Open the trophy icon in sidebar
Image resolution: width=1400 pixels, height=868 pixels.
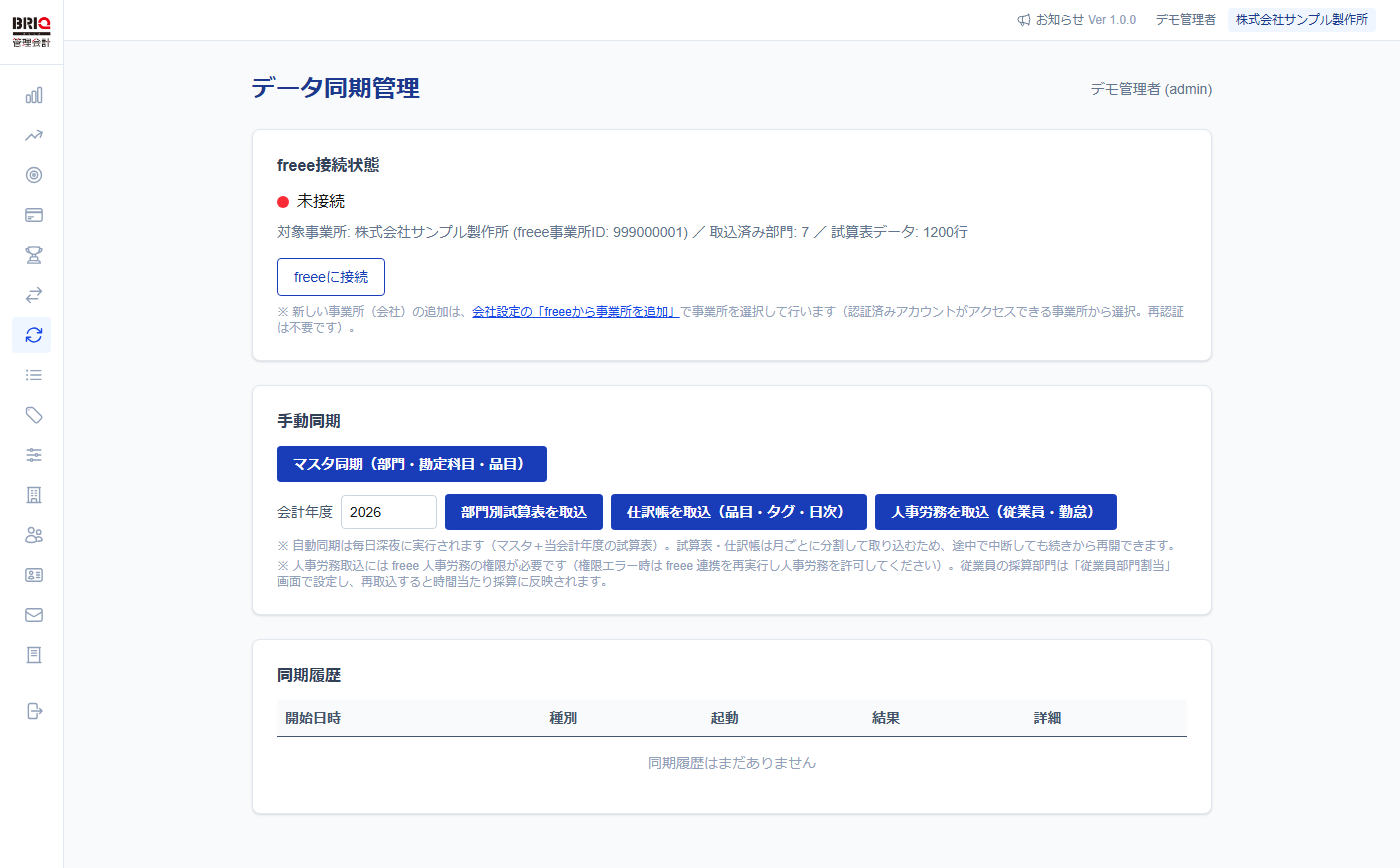(x=33, y=255)
